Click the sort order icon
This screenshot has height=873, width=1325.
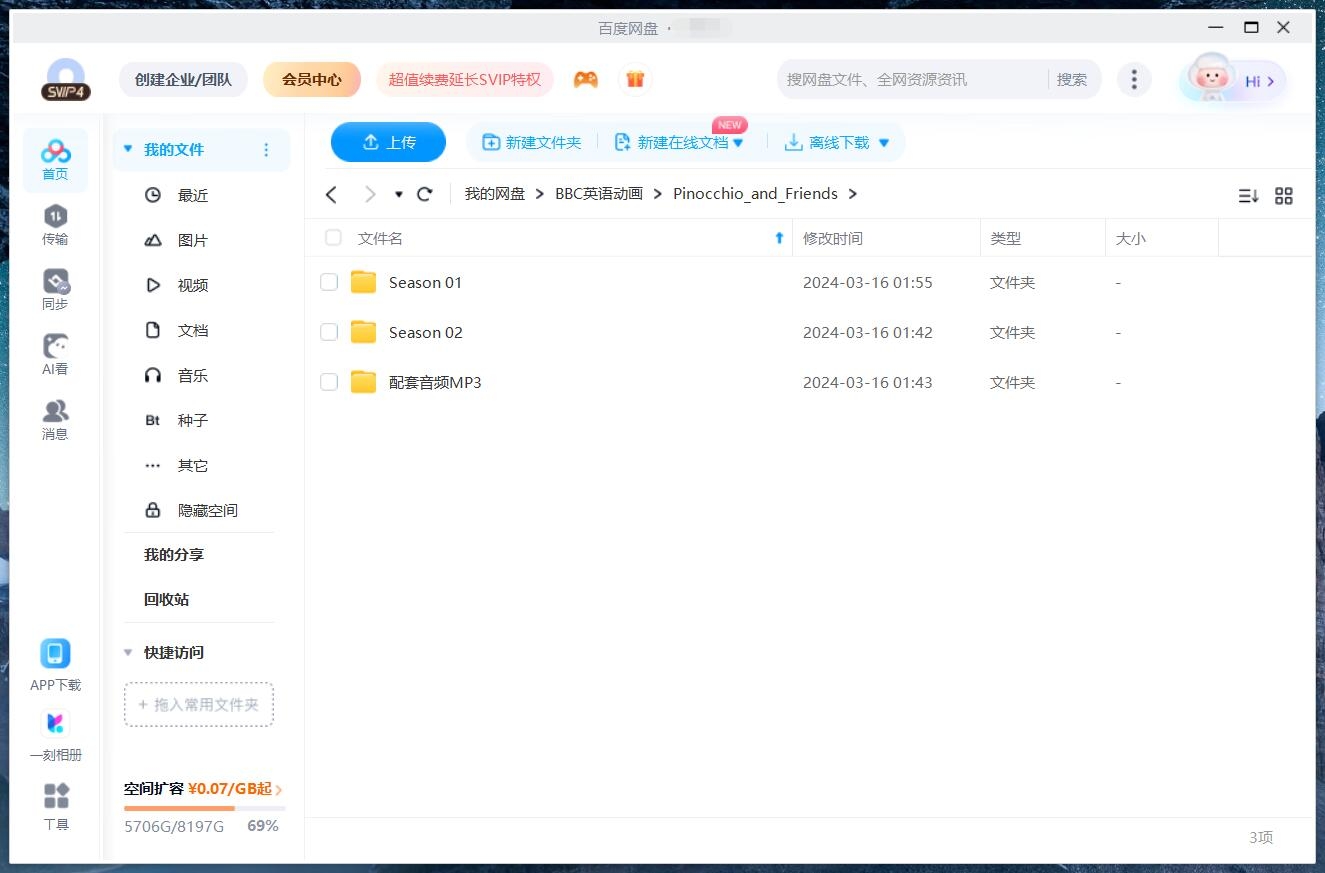[1247, 196]
